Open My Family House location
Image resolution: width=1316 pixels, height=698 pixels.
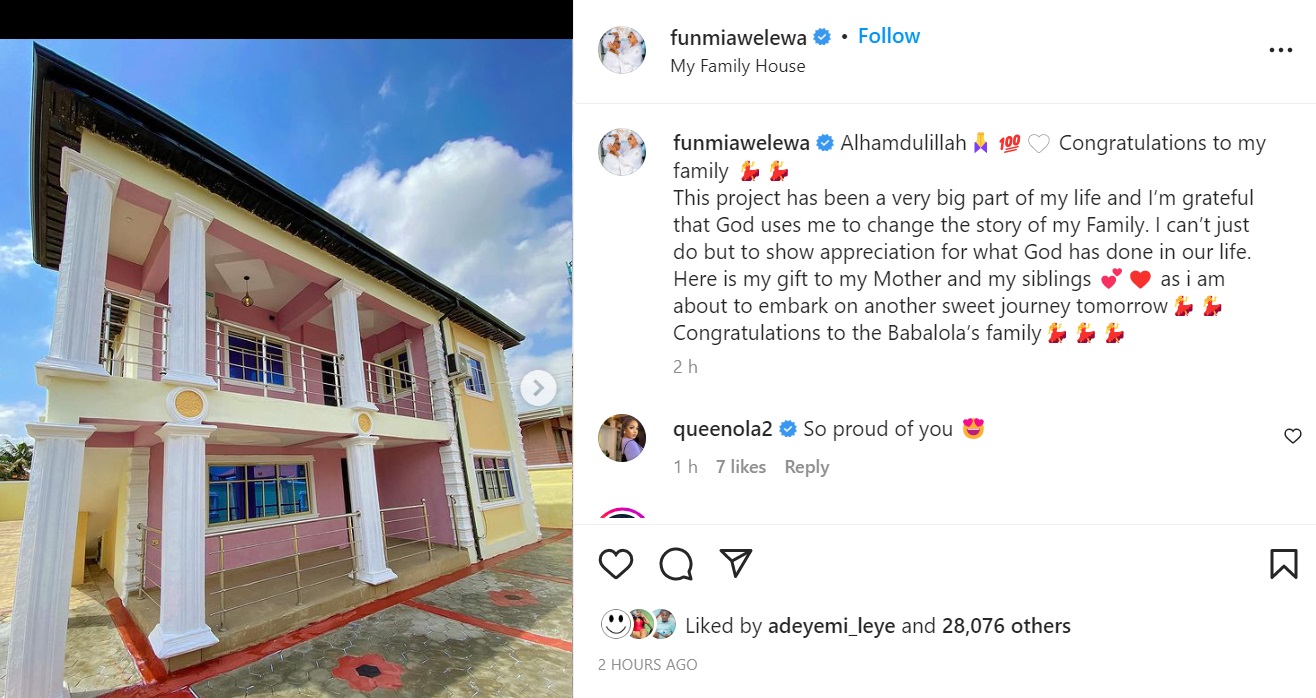tap(737, 66)
